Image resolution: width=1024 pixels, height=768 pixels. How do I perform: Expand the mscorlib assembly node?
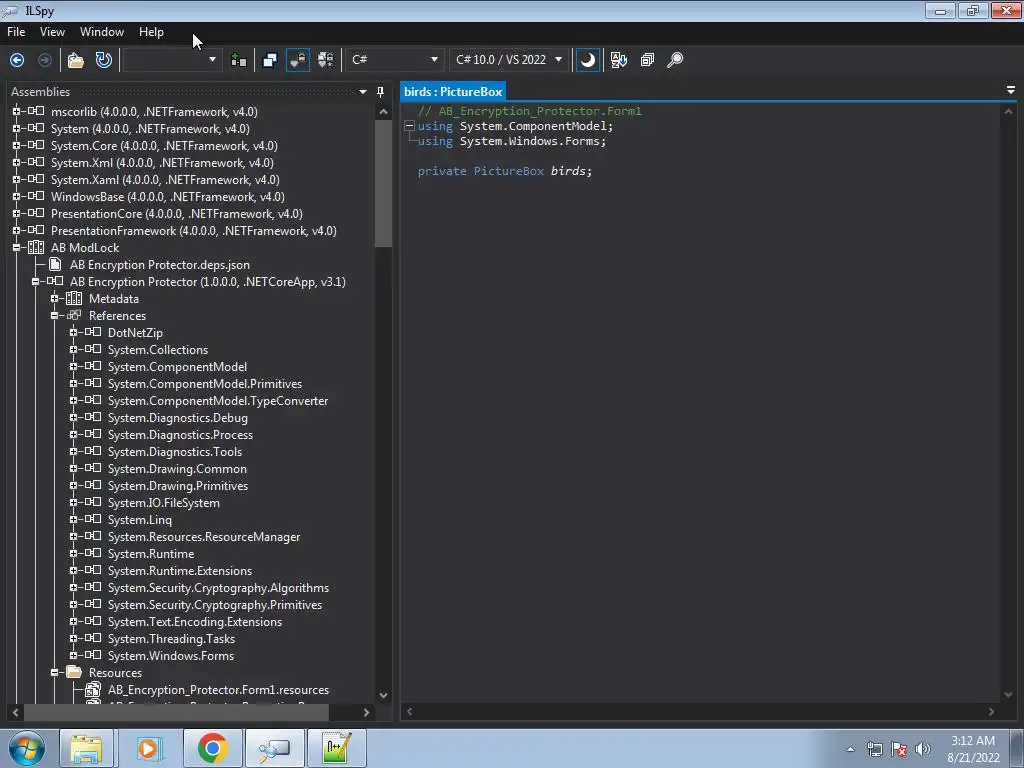click(16, 112)
